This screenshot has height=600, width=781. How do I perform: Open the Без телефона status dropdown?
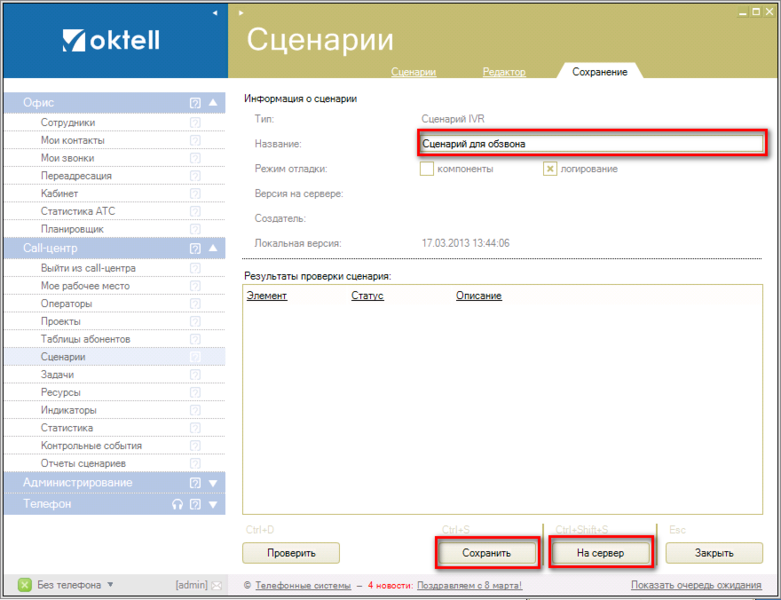click(110, 585)
